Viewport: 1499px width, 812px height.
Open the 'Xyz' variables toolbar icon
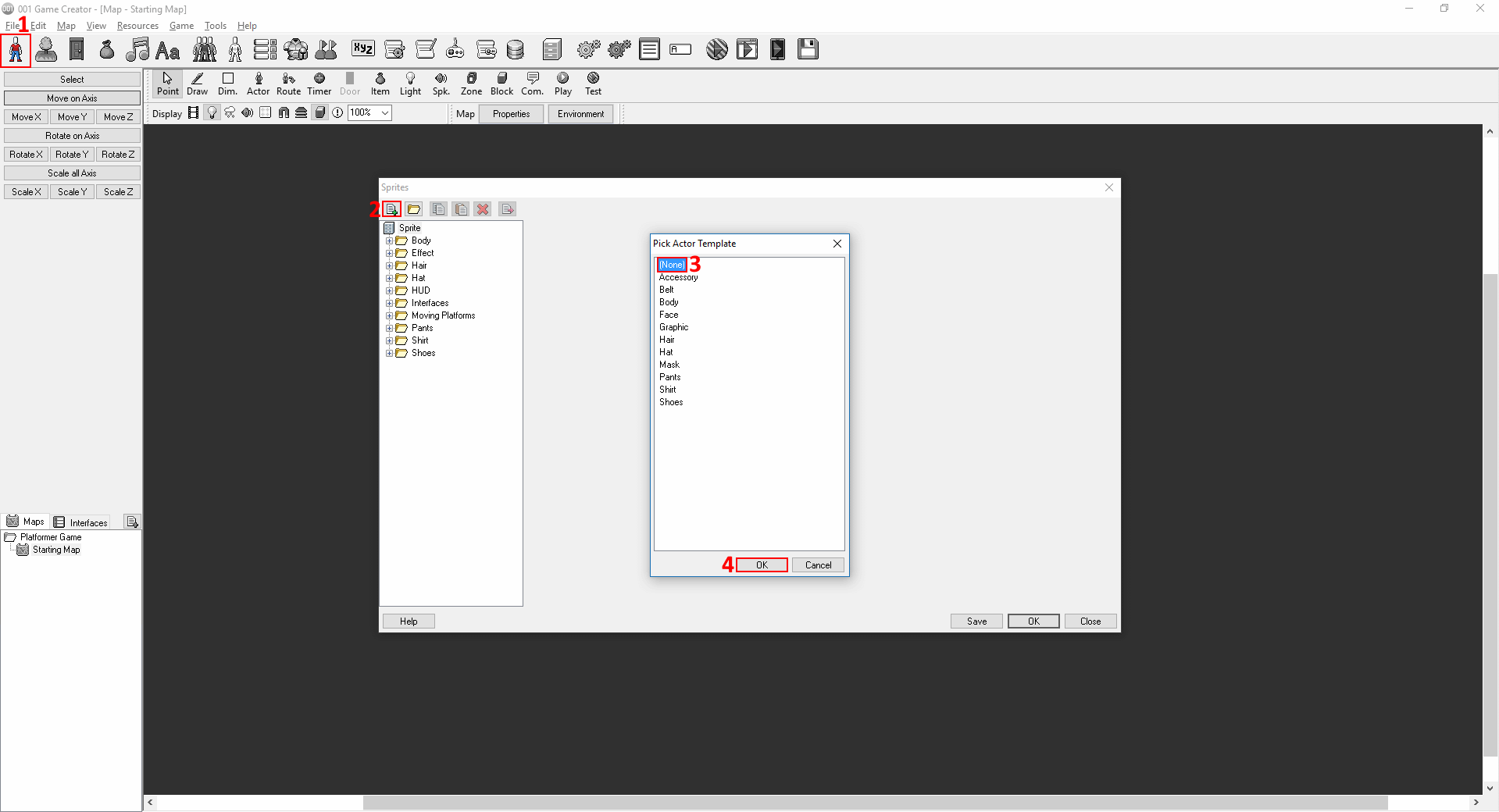tap(363, 49)
